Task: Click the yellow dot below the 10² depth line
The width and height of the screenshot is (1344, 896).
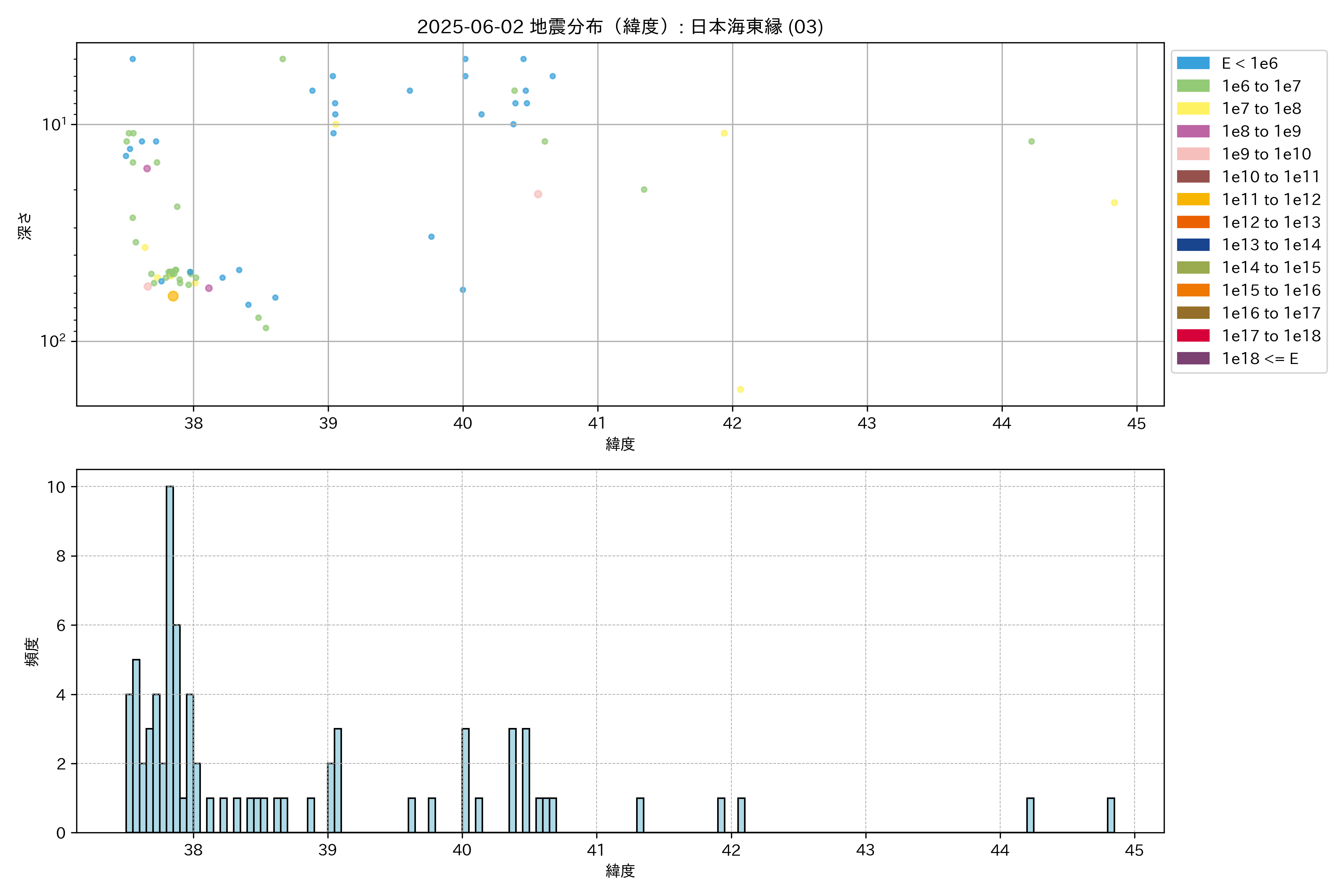Action: point(740,389)
